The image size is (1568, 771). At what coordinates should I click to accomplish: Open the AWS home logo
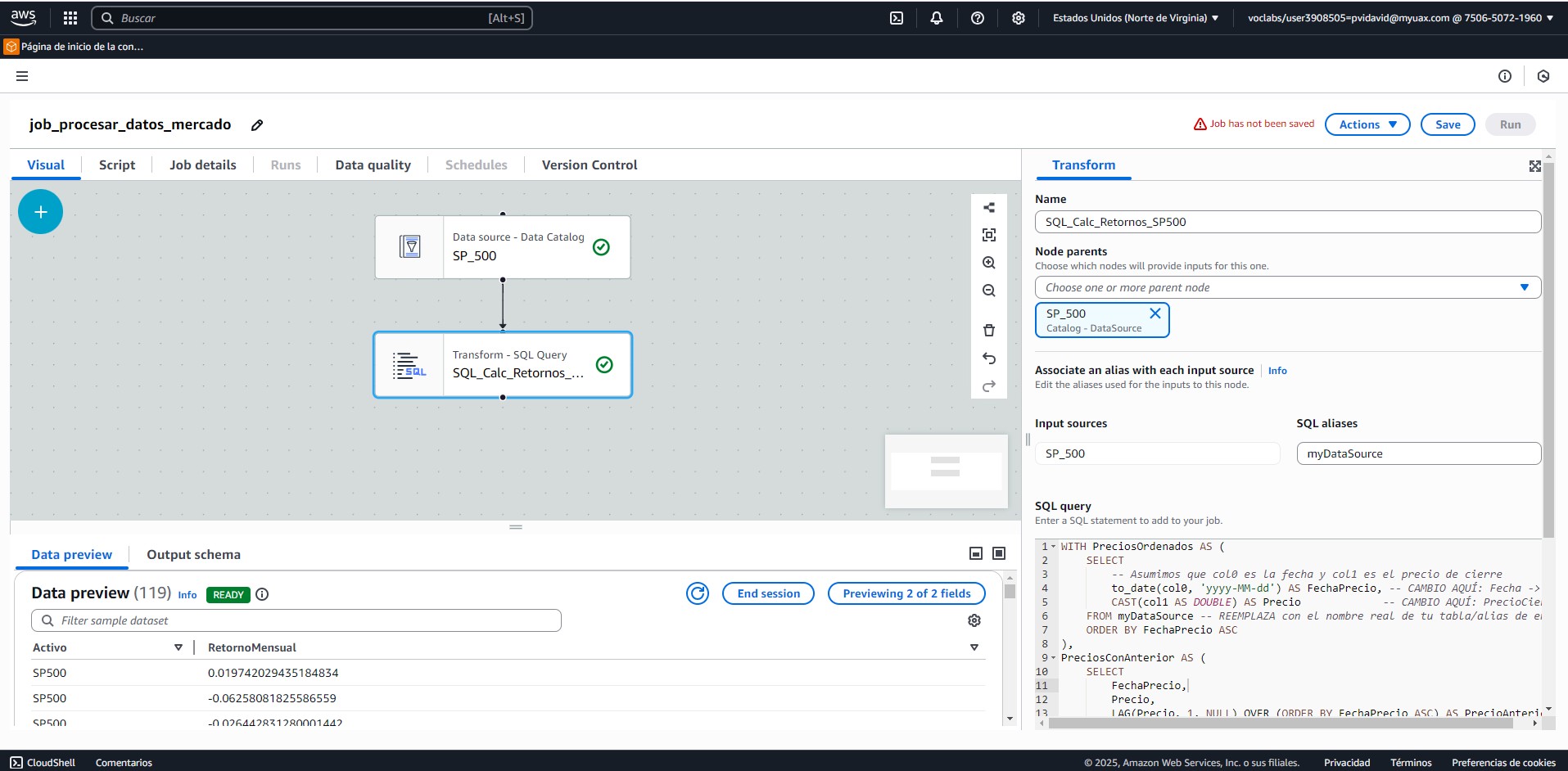tap(23, 17)
